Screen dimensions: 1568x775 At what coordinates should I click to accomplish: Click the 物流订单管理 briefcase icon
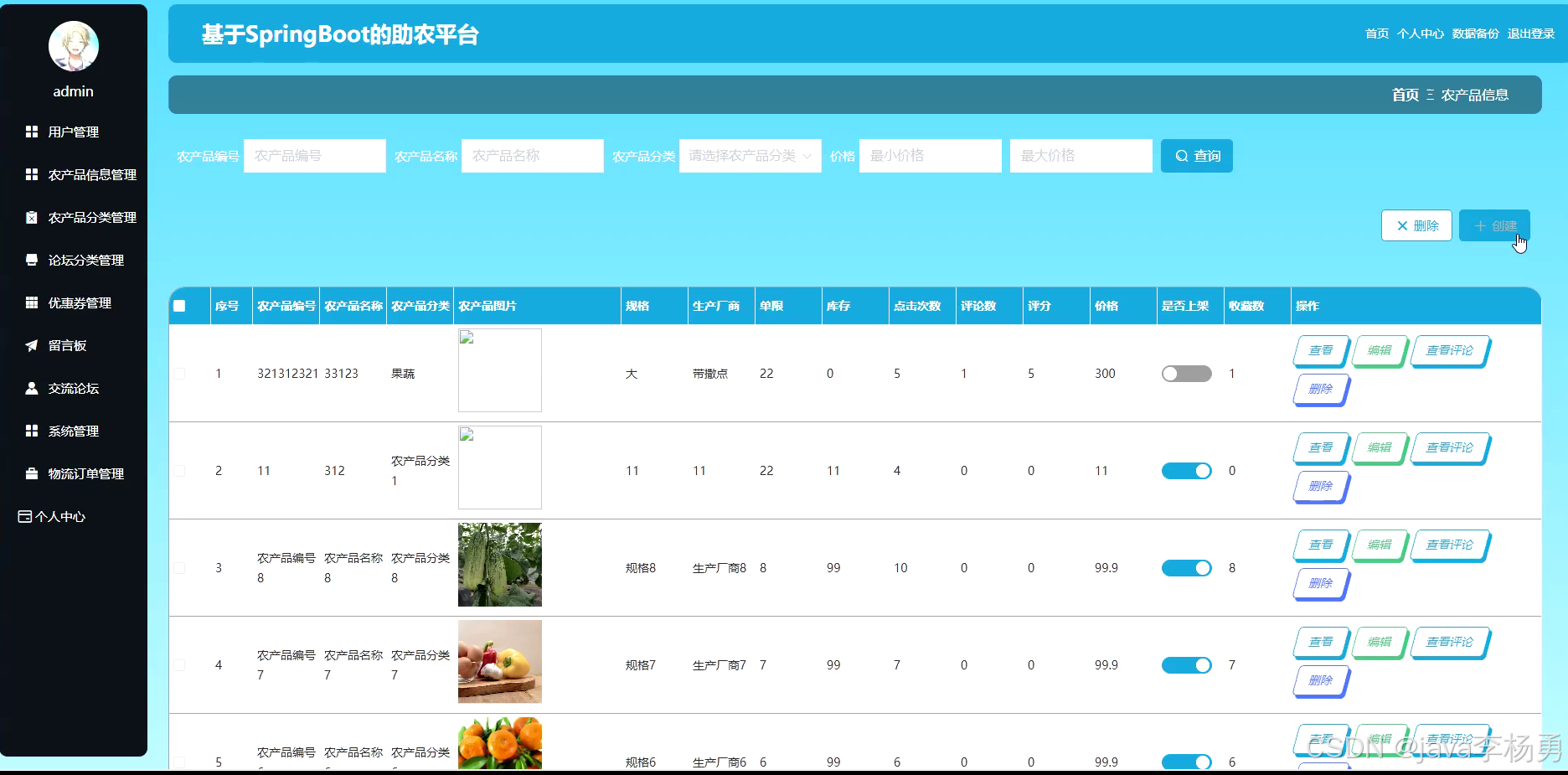tap(32, 473)
